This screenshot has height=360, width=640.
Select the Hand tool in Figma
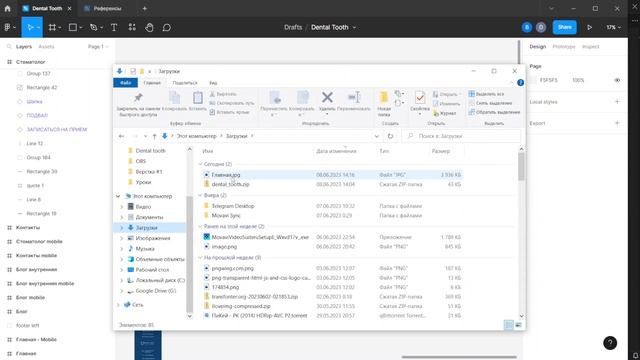point(149,27)
